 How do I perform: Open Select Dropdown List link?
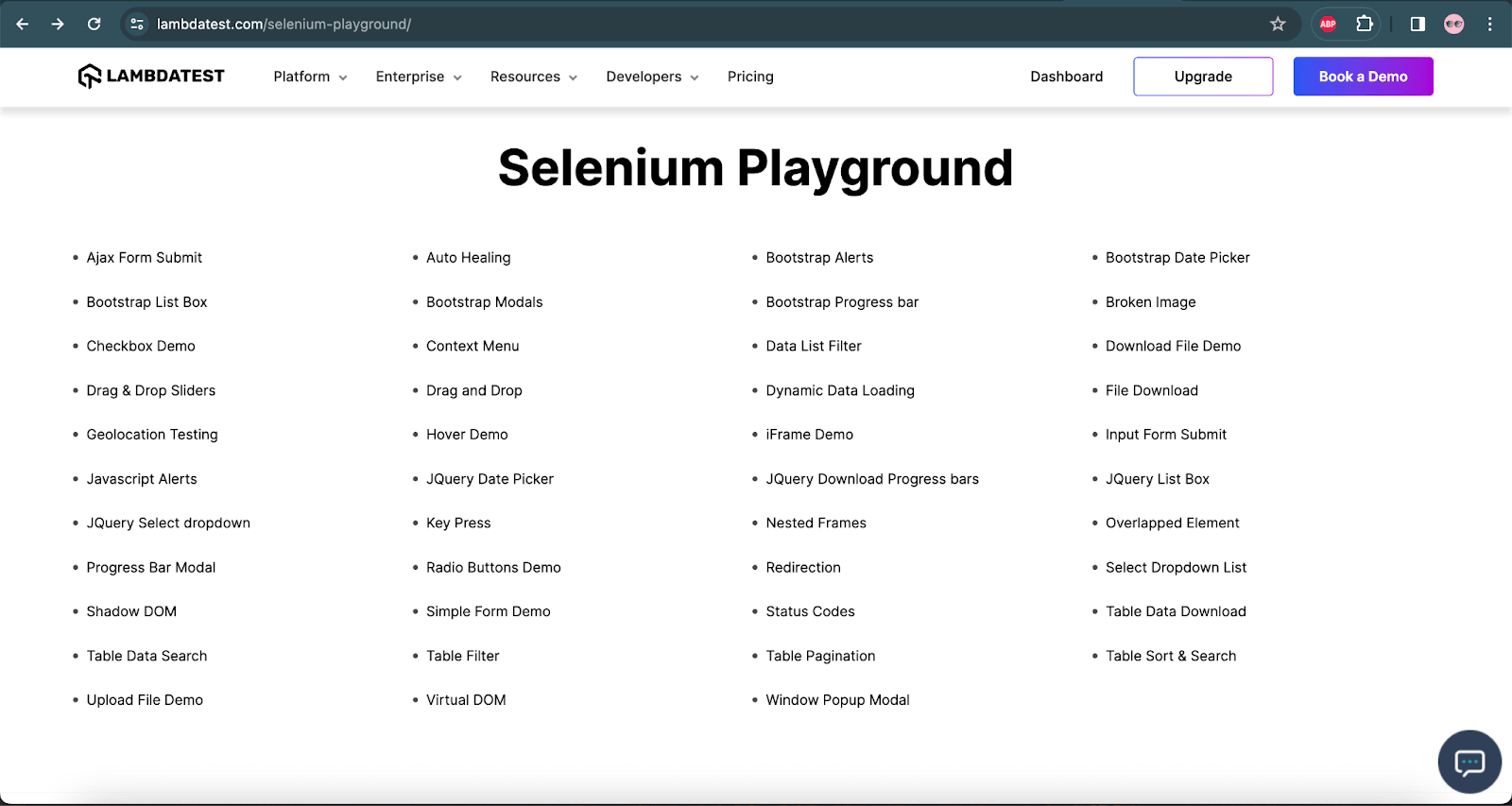[x=1176, y=567]
